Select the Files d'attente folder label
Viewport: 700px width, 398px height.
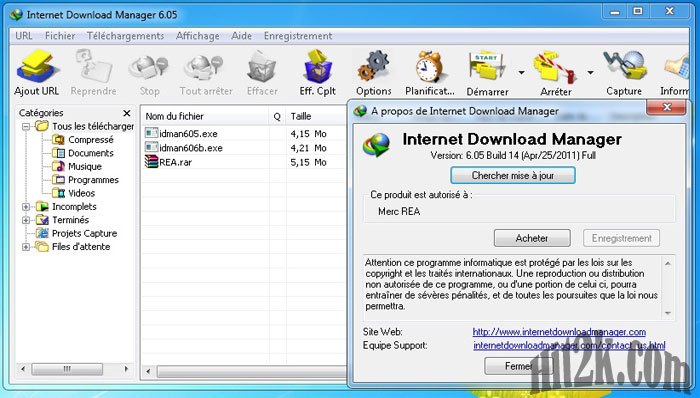coord(81,247)
